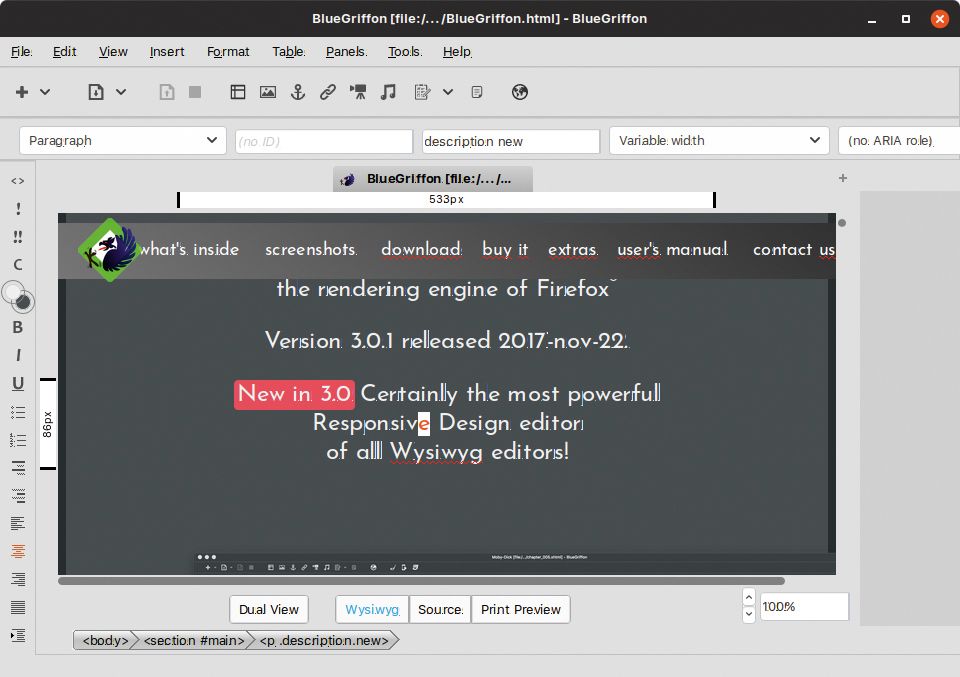Open the Variable width dropdown
Image resolution: width=960 pixels, height=677 pixels.
(x=718, y=140)
